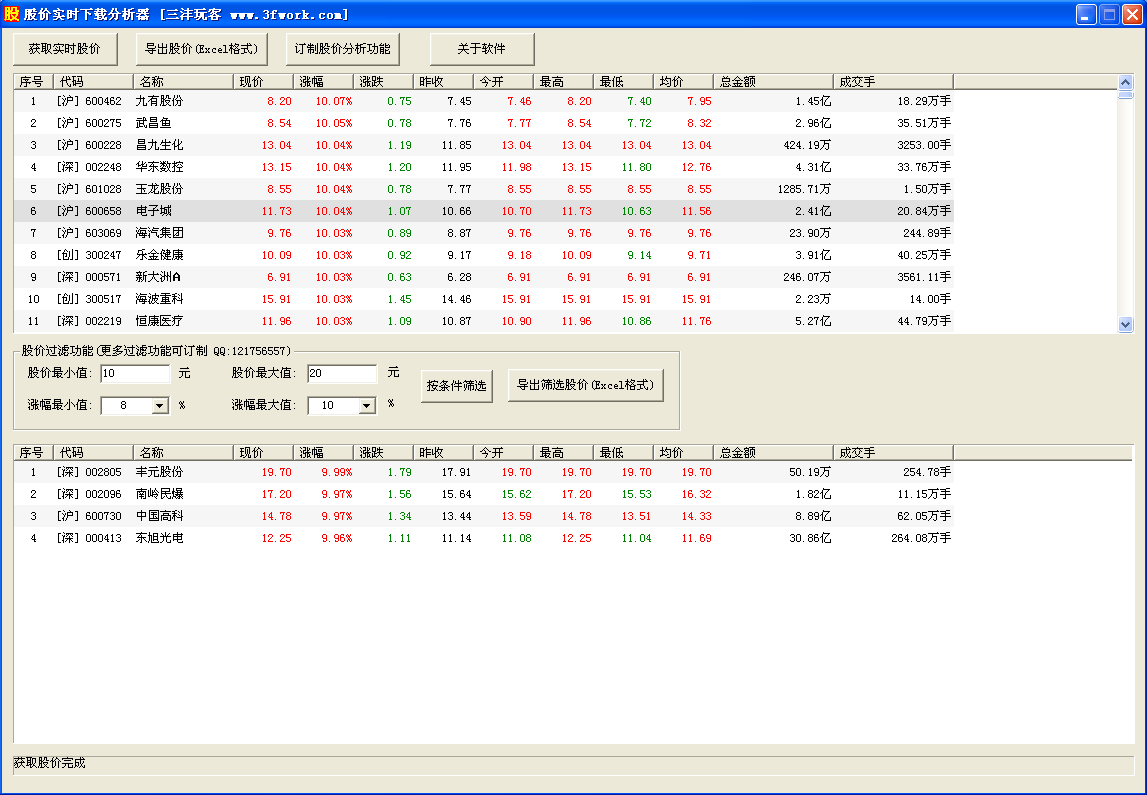
Task: Click 导出筛选股价 (Excel格式) button
Action: click(585, 386)
